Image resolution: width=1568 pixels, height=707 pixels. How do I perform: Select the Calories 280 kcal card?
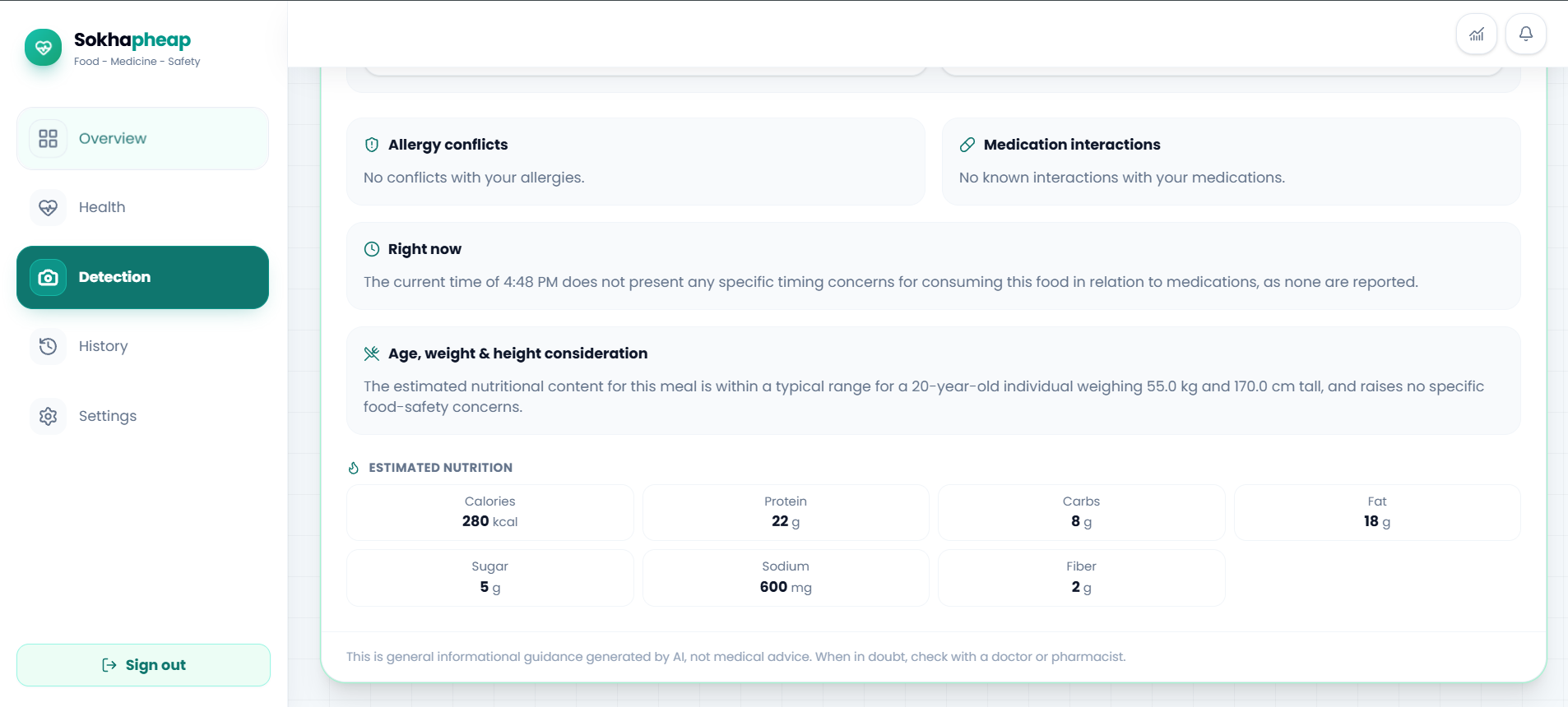coord(490,512)
